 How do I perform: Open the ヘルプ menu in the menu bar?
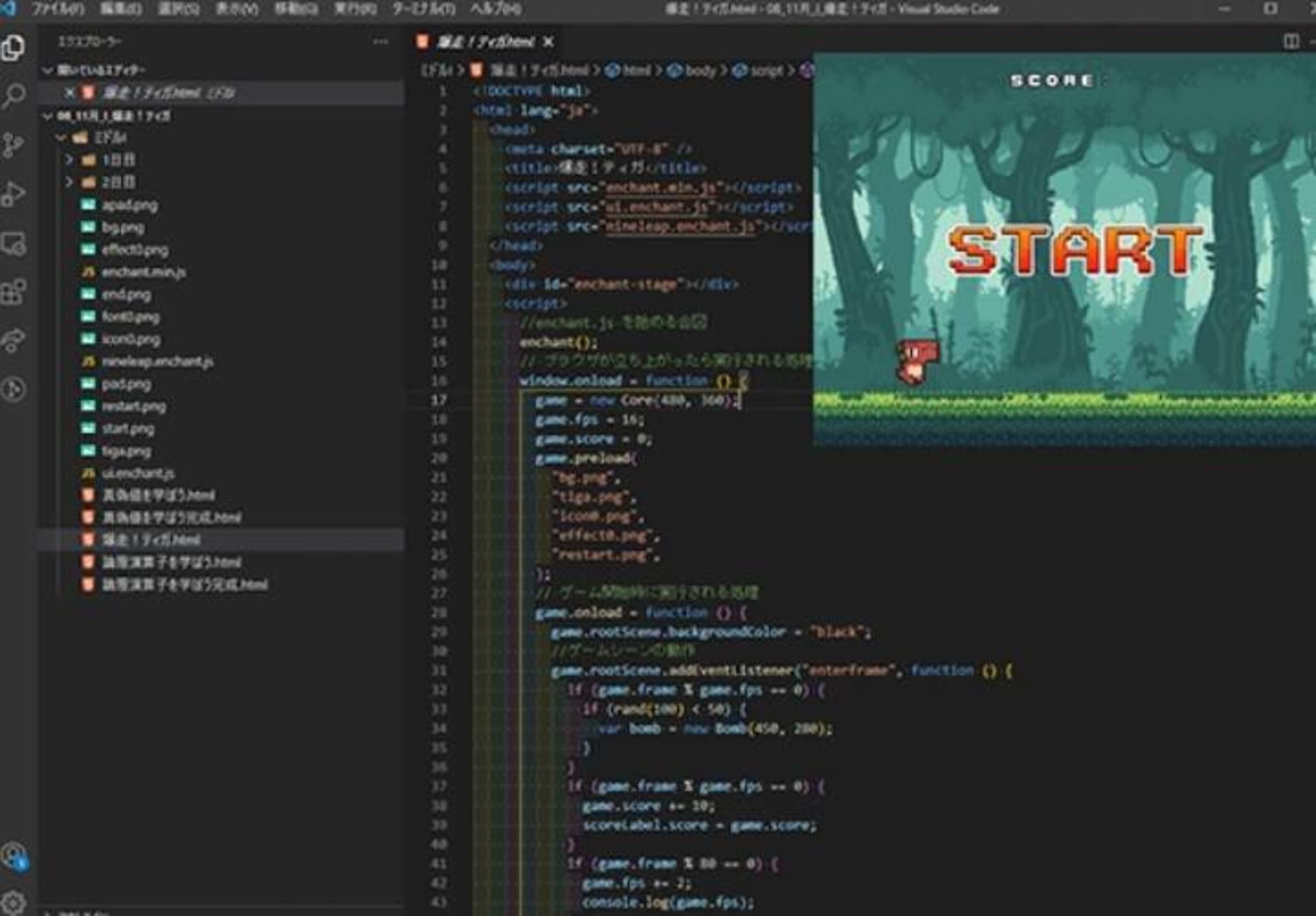[x=495, y=9]
